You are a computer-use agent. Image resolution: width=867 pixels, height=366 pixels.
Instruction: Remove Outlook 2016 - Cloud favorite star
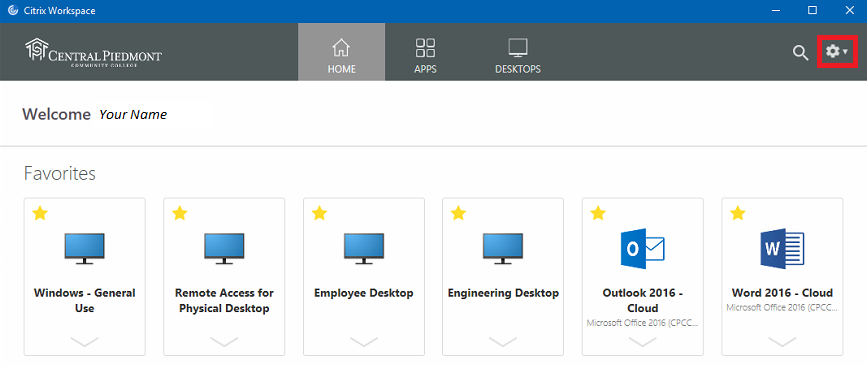[x=598, y=213]
